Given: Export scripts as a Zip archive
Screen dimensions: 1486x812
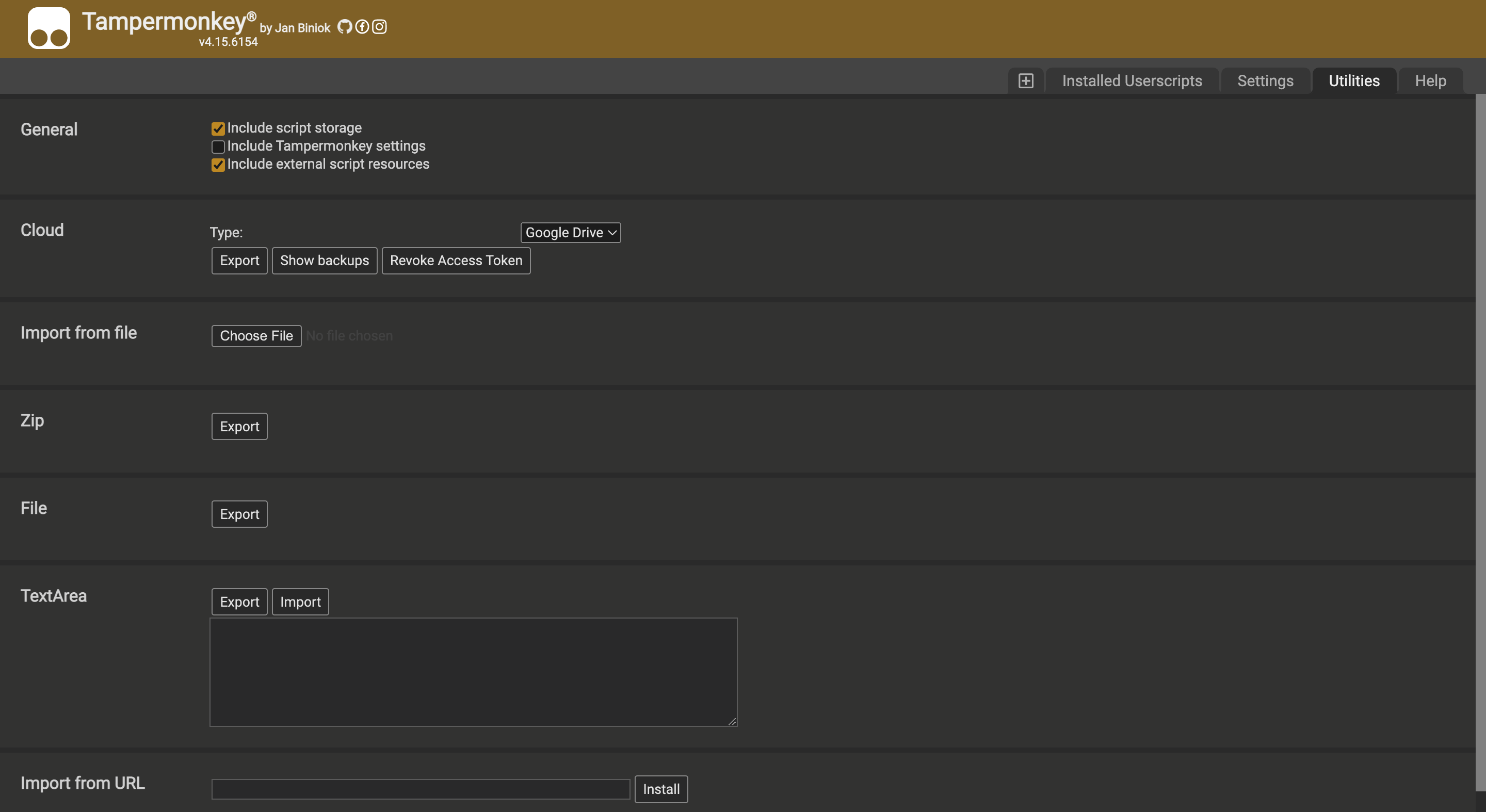Looking at the screenshot, I should 239,426.
